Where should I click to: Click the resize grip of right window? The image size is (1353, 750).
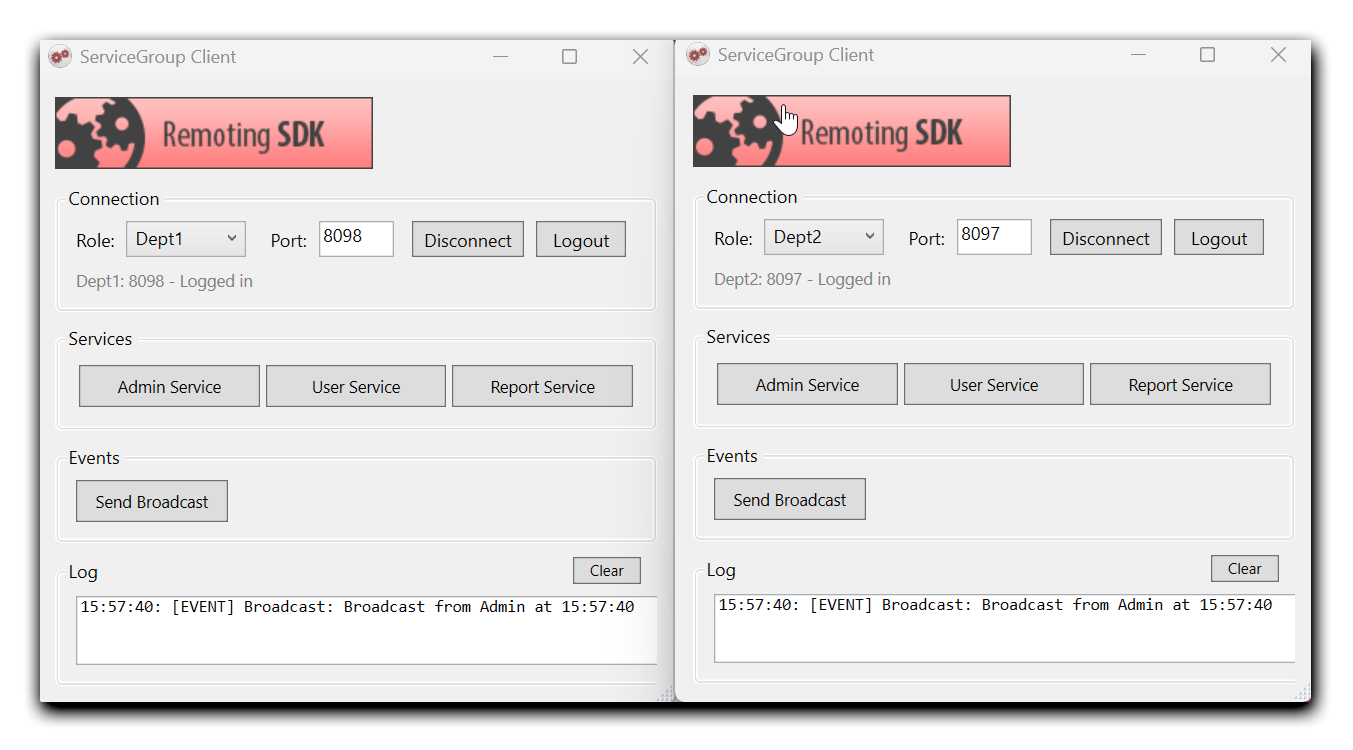1303,693
